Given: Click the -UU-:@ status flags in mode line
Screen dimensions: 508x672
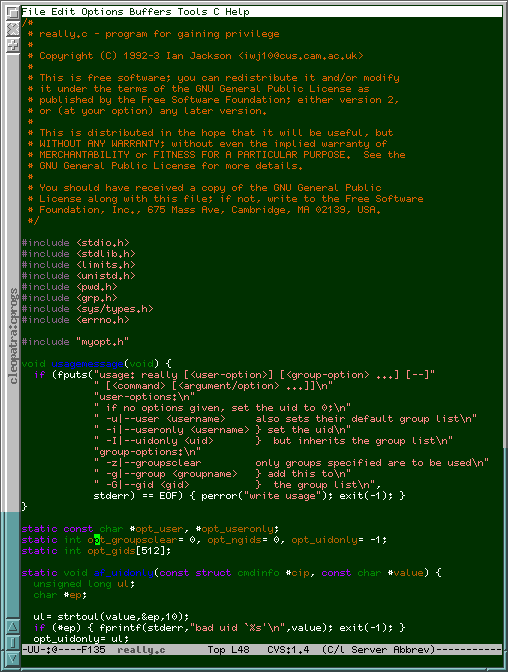Looking at the screenshot, I should click(39, 650).
